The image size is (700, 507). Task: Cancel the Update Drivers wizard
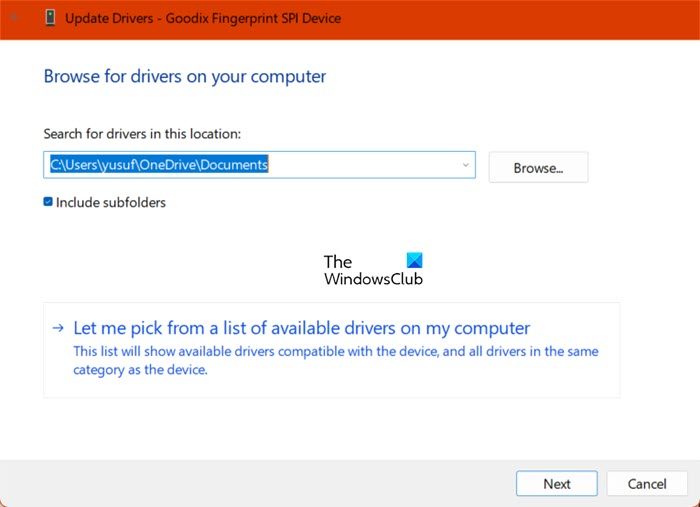click(x=647, y=483)
